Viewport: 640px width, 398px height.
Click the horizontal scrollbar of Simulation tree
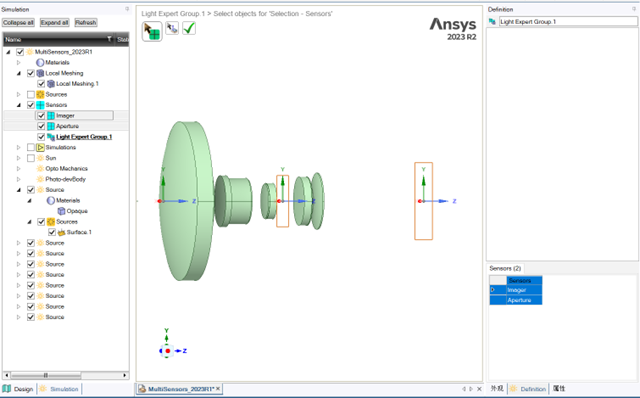click(x=65, y=375)
